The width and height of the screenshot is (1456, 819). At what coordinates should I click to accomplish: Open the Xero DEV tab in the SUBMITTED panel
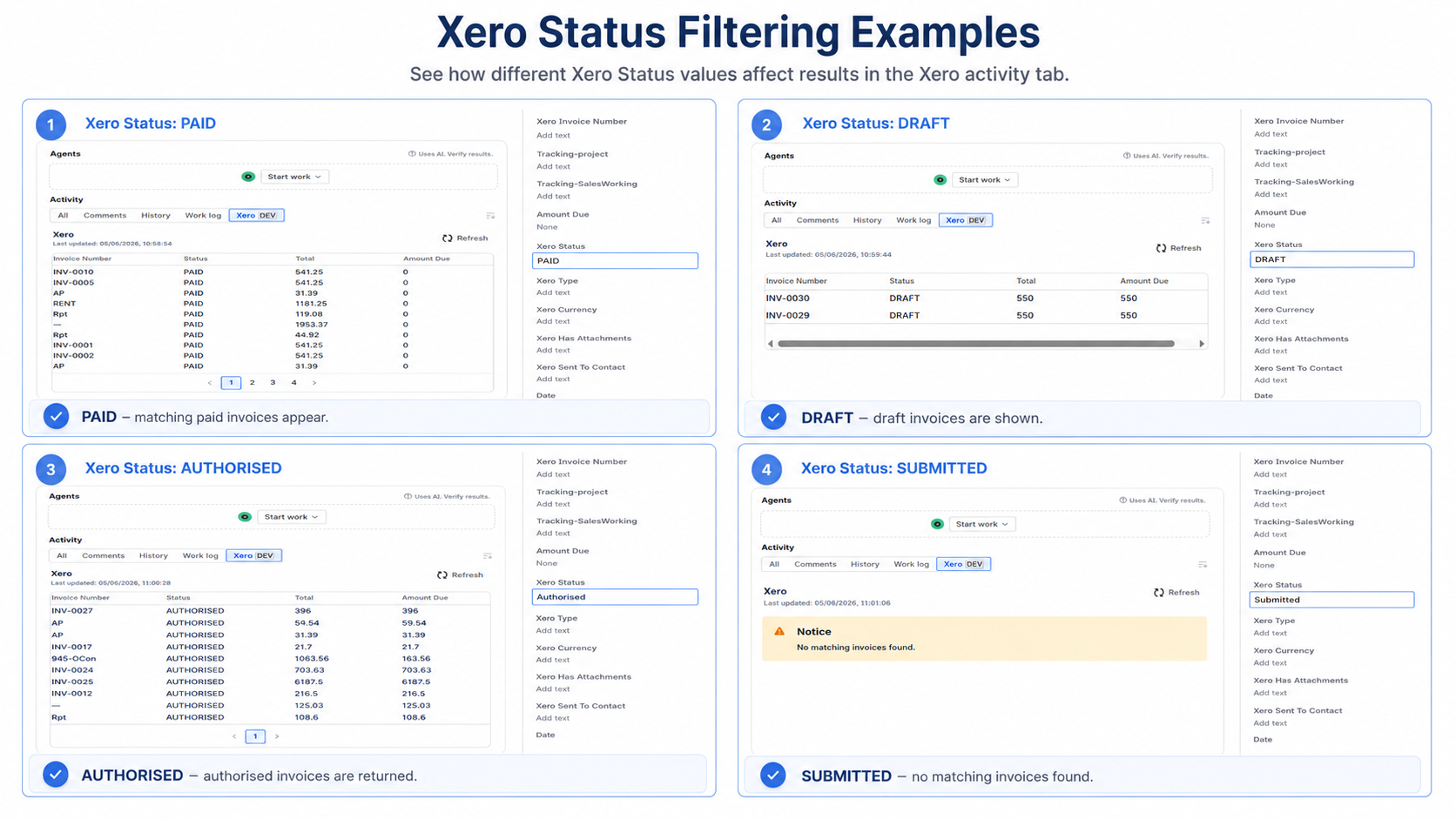click(x=964, y=565)
